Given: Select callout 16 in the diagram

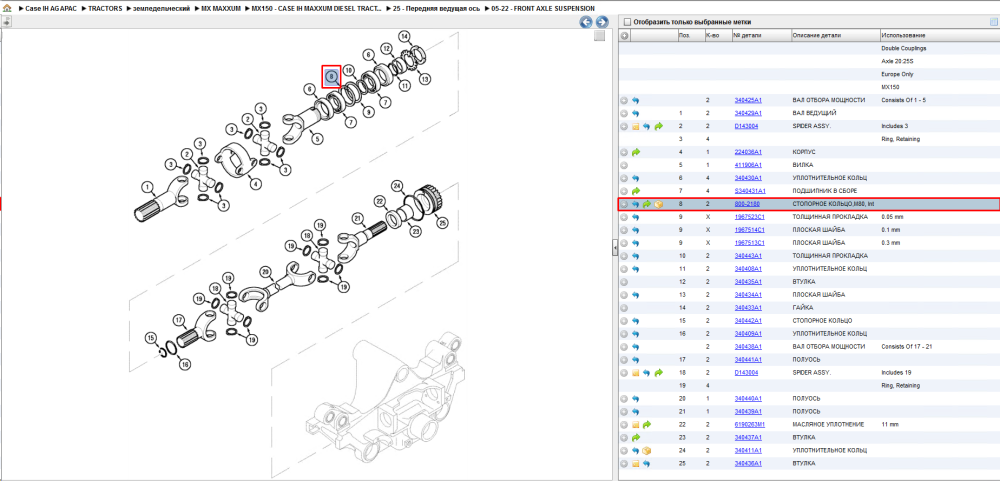Looking at the screenshot, I should tap(184, 365).
